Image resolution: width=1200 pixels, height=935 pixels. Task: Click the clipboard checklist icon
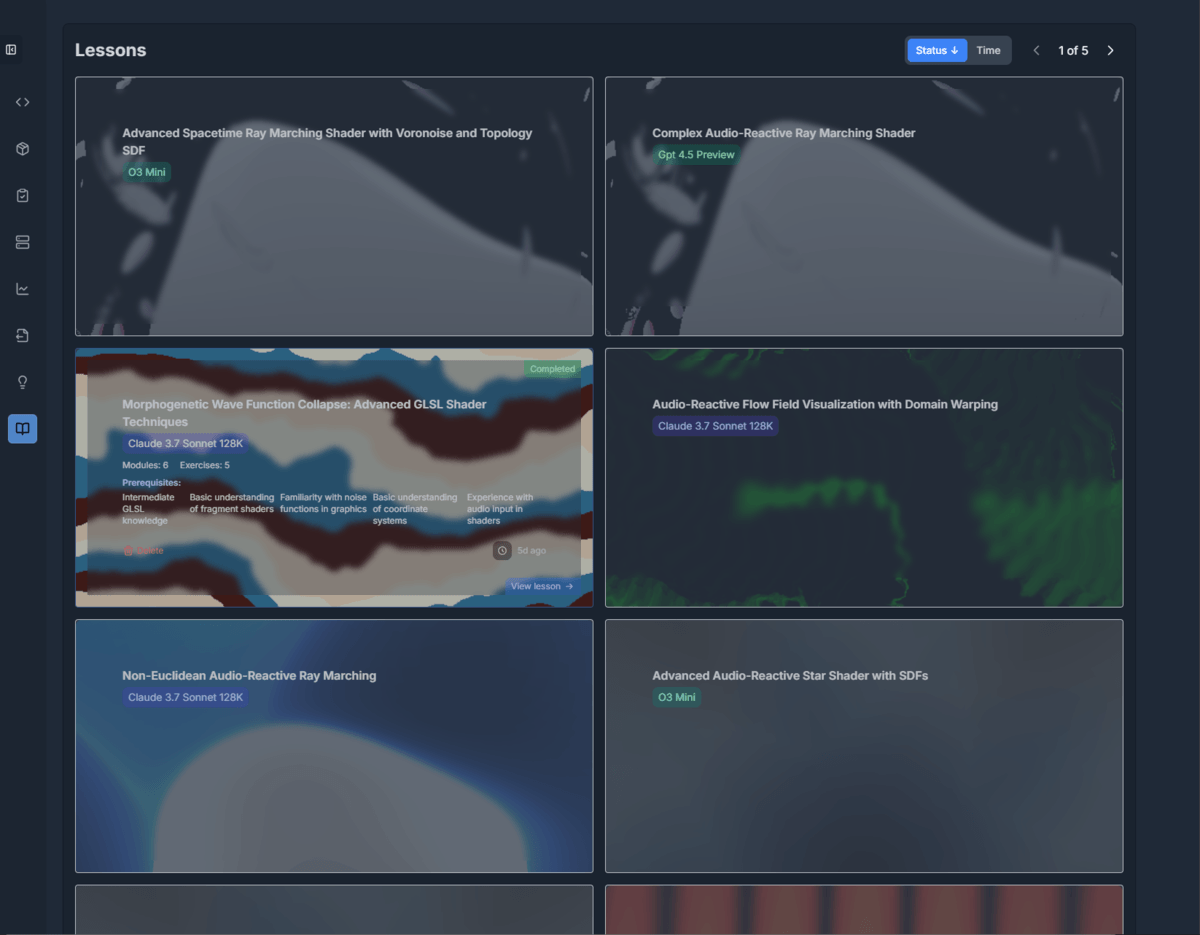[22, 195]
